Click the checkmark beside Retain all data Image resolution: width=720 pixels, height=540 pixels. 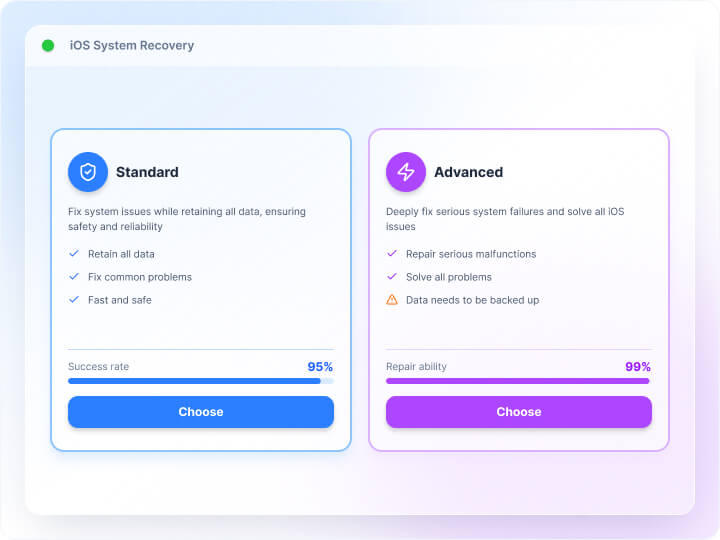[x=74, y=253]
